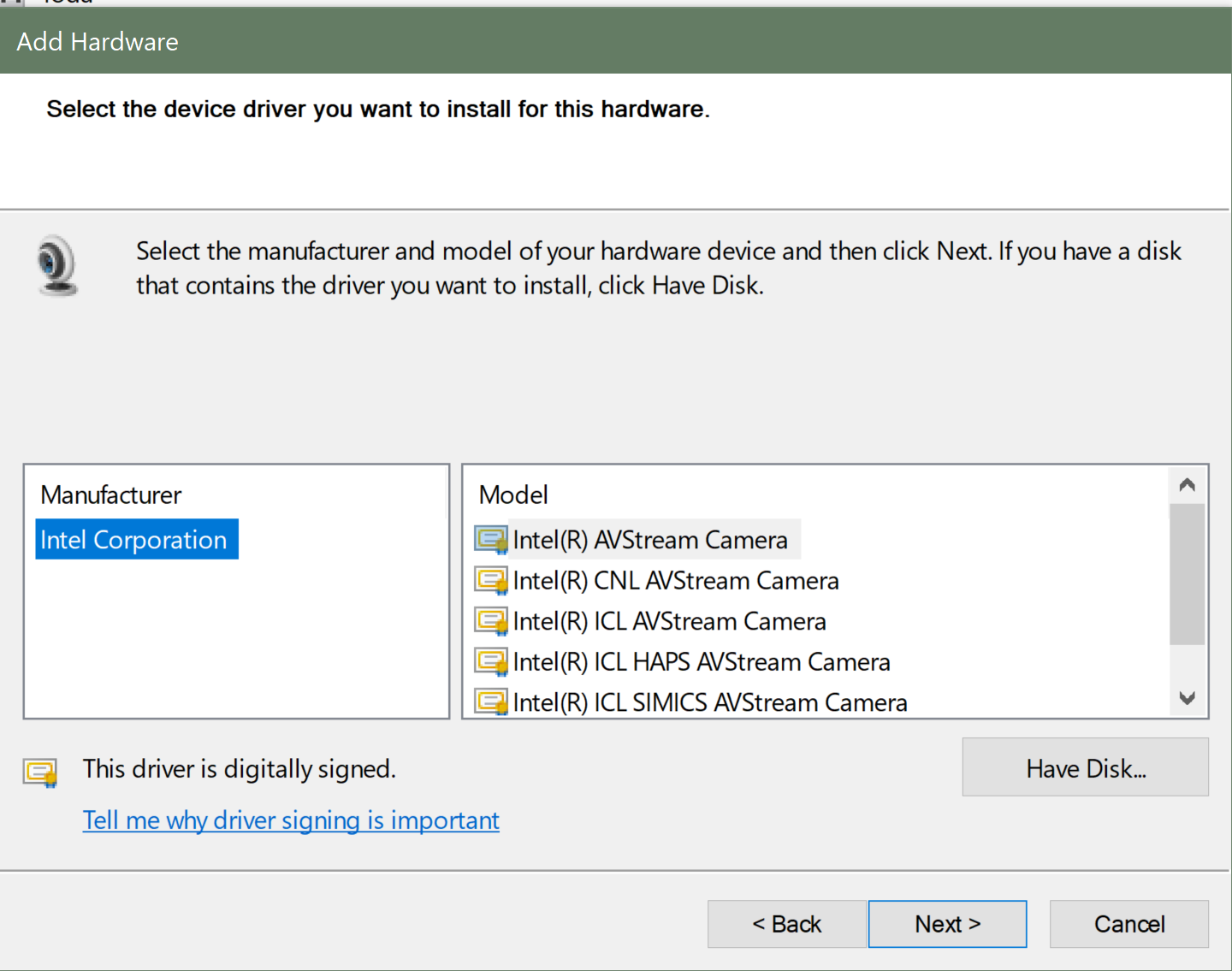Select Intel Corporation in the Manufacturer list
The height and width of the screenshot is (971, 1232).
click(x=134, y=540)
